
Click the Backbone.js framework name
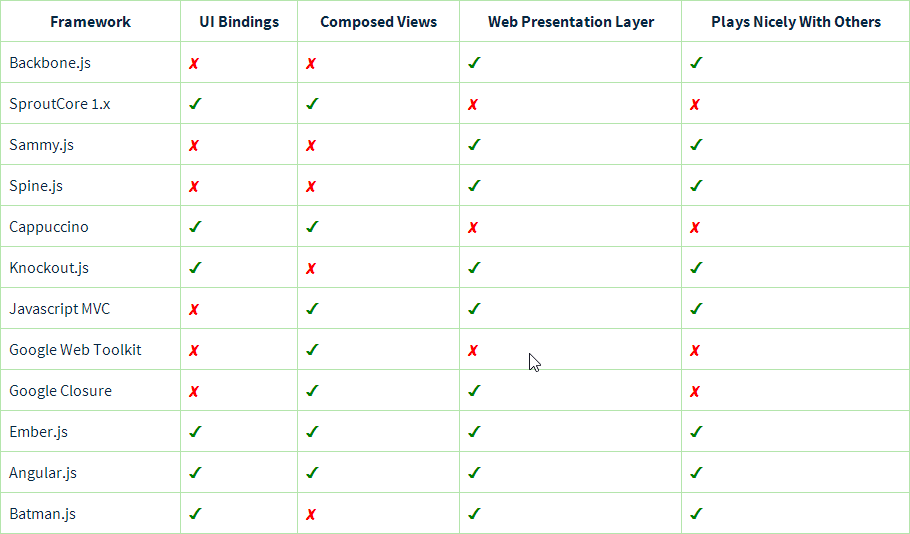[50, 63]
